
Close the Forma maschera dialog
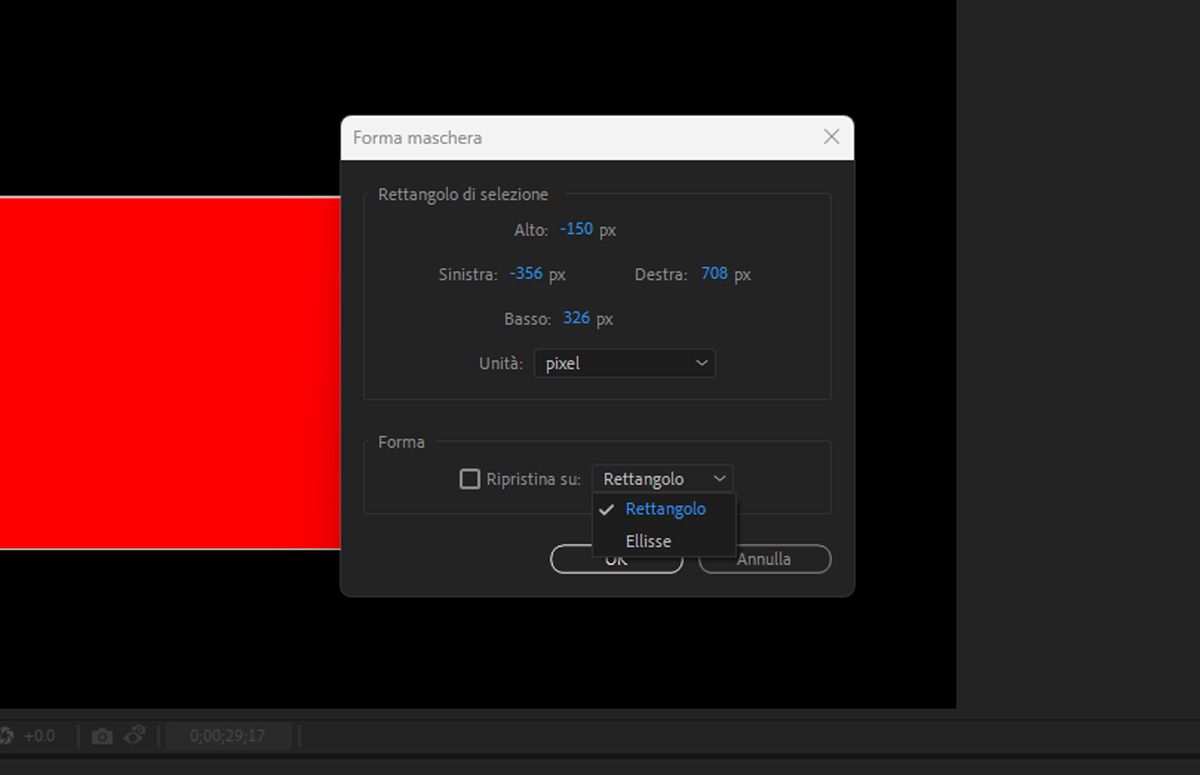(x=831, y=137)
